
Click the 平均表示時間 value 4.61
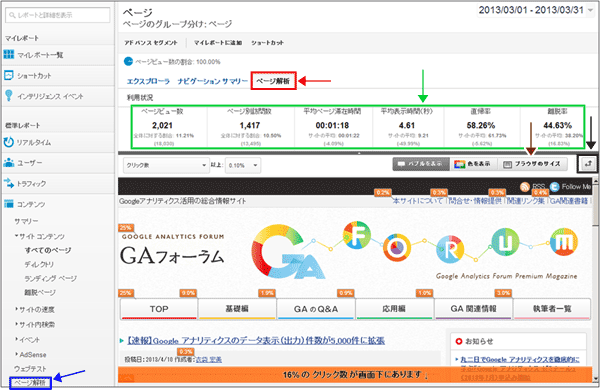point(406,125)
